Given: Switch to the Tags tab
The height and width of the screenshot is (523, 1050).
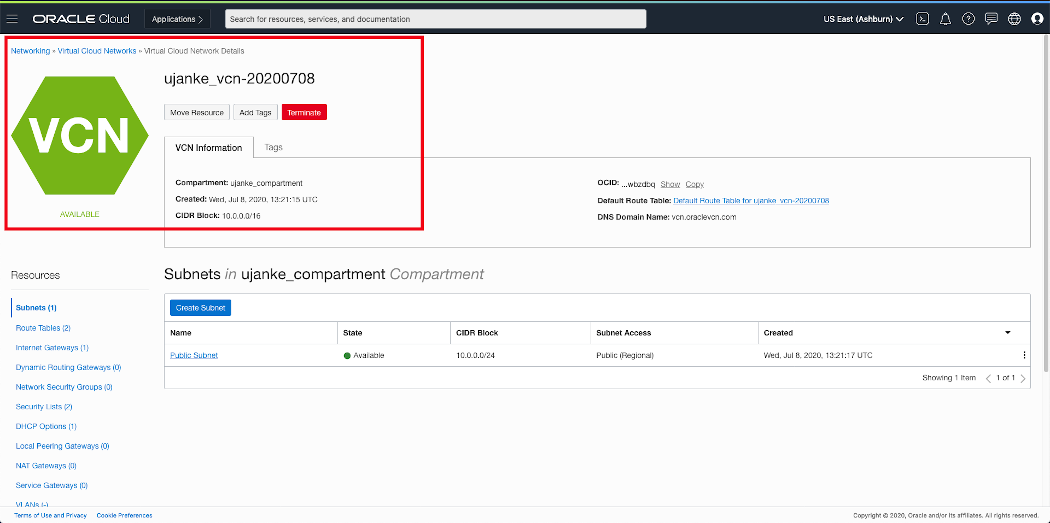Looking at the screenshot, I should click(x=273, y=147).
